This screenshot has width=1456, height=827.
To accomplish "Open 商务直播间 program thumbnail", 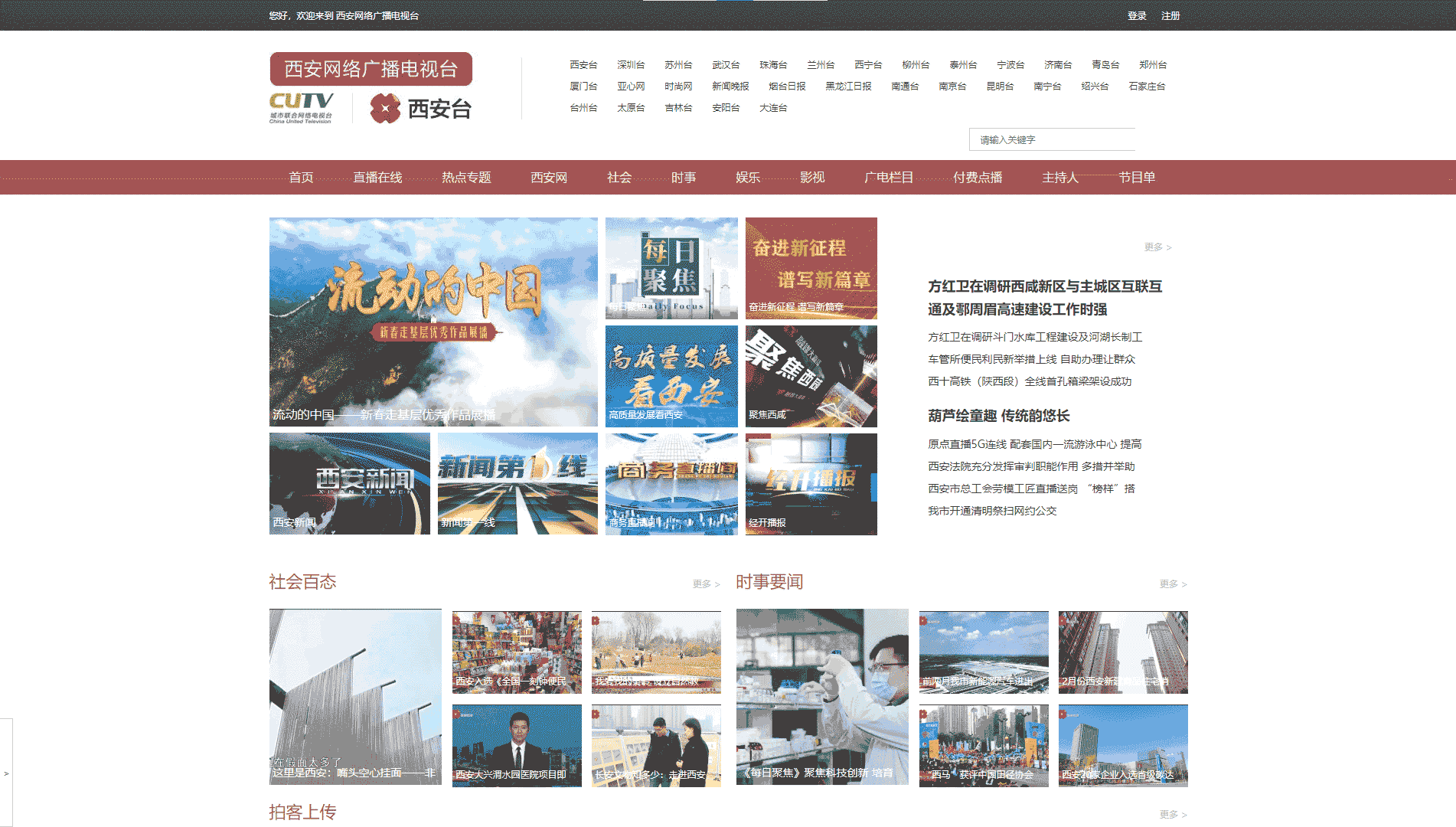I will 671,484.
